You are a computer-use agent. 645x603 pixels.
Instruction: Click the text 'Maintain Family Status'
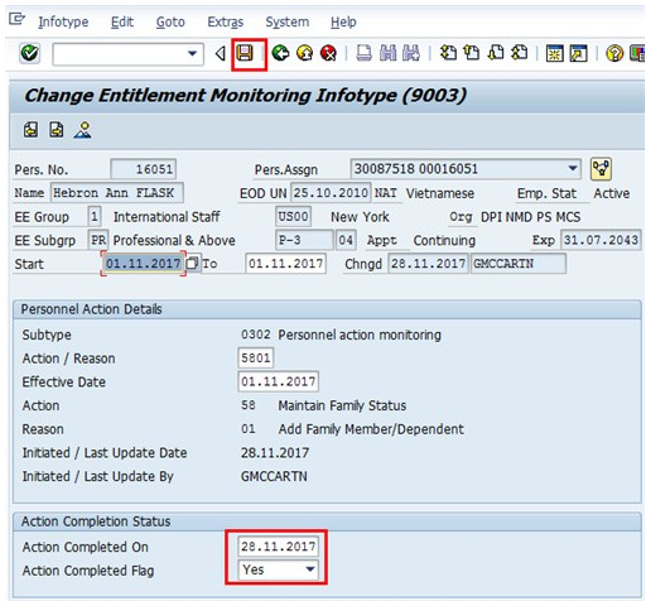tap(342, 406)
